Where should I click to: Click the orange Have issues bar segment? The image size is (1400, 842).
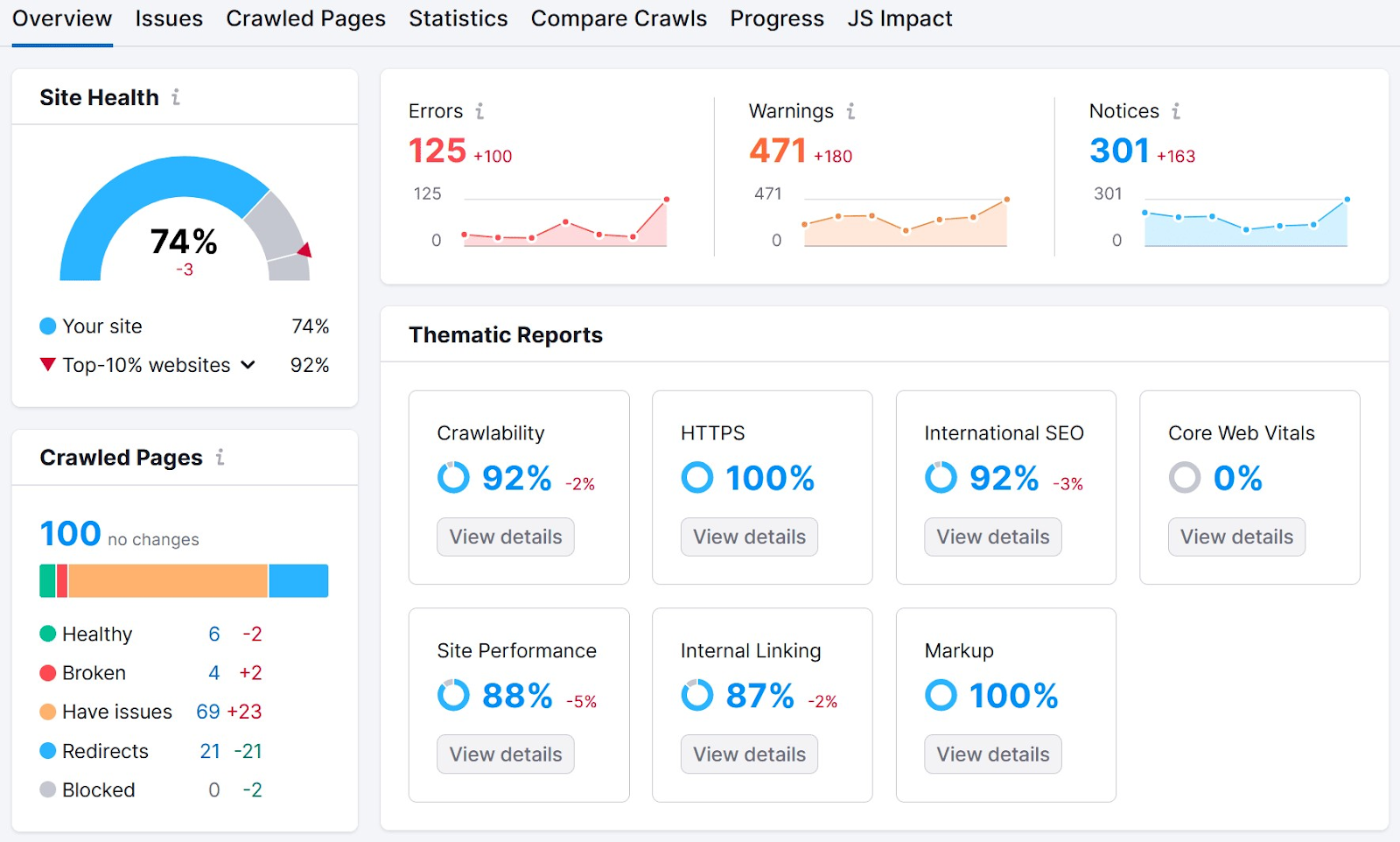167,581
